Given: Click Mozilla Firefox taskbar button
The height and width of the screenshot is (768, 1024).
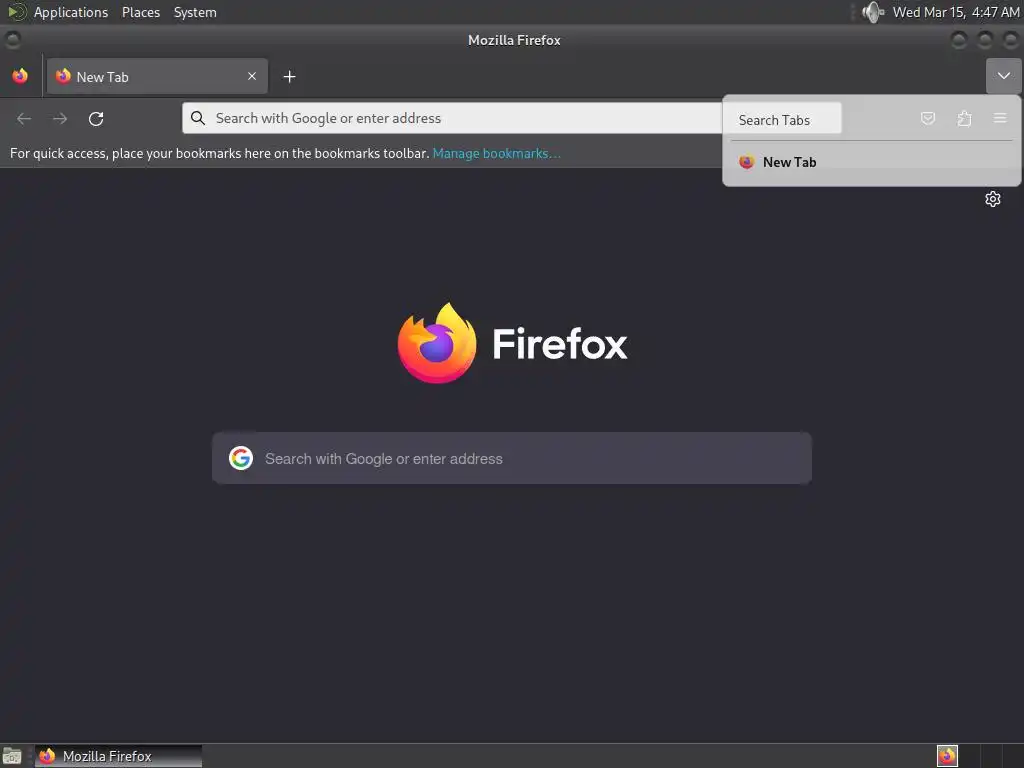Looking at the screenshot, I should pyautogui.click(x=118, y=756).
